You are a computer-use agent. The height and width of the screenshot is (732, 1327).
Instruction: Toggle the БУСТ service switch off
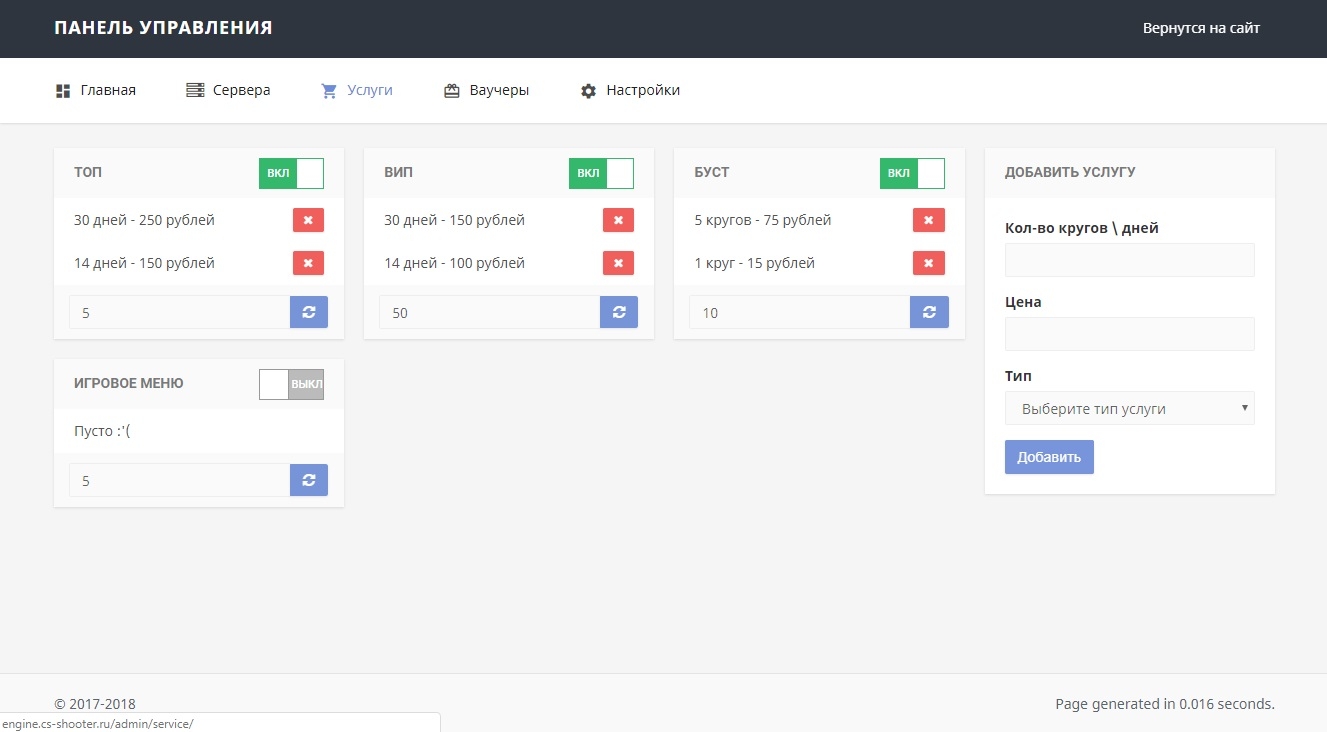tap(912, 173)
